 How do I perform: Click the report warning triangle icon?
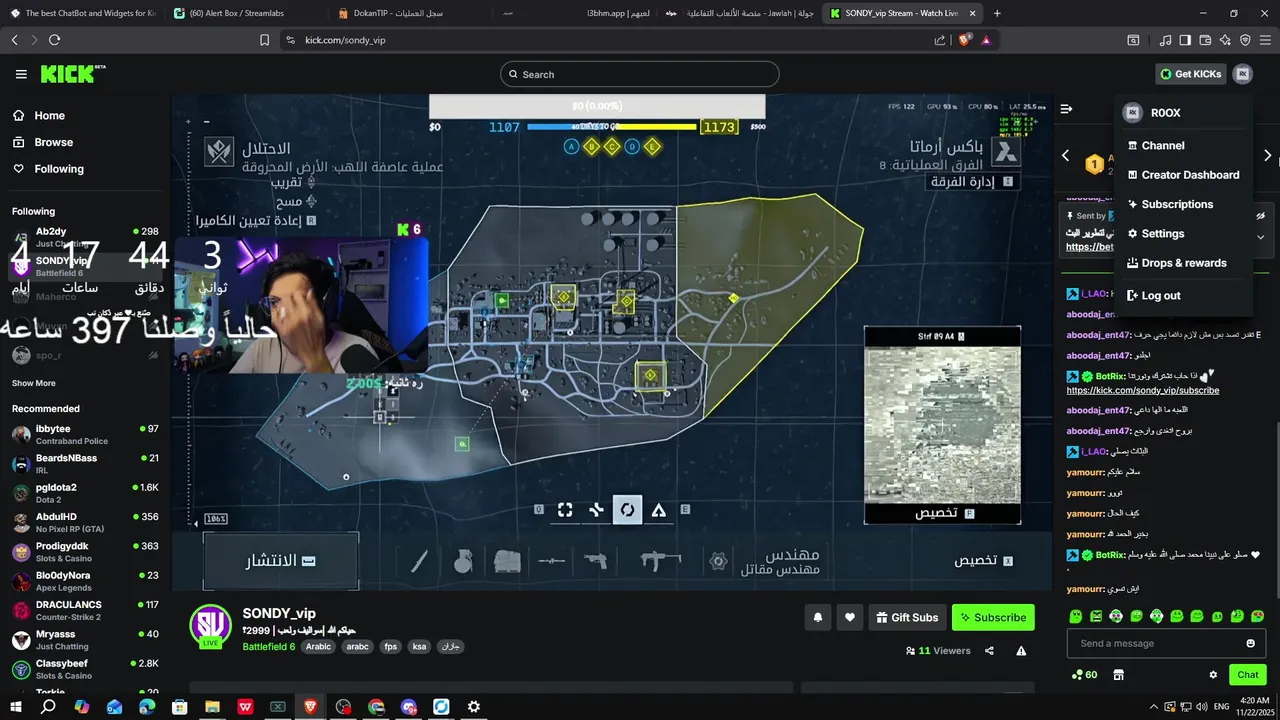click(1021, 651)
